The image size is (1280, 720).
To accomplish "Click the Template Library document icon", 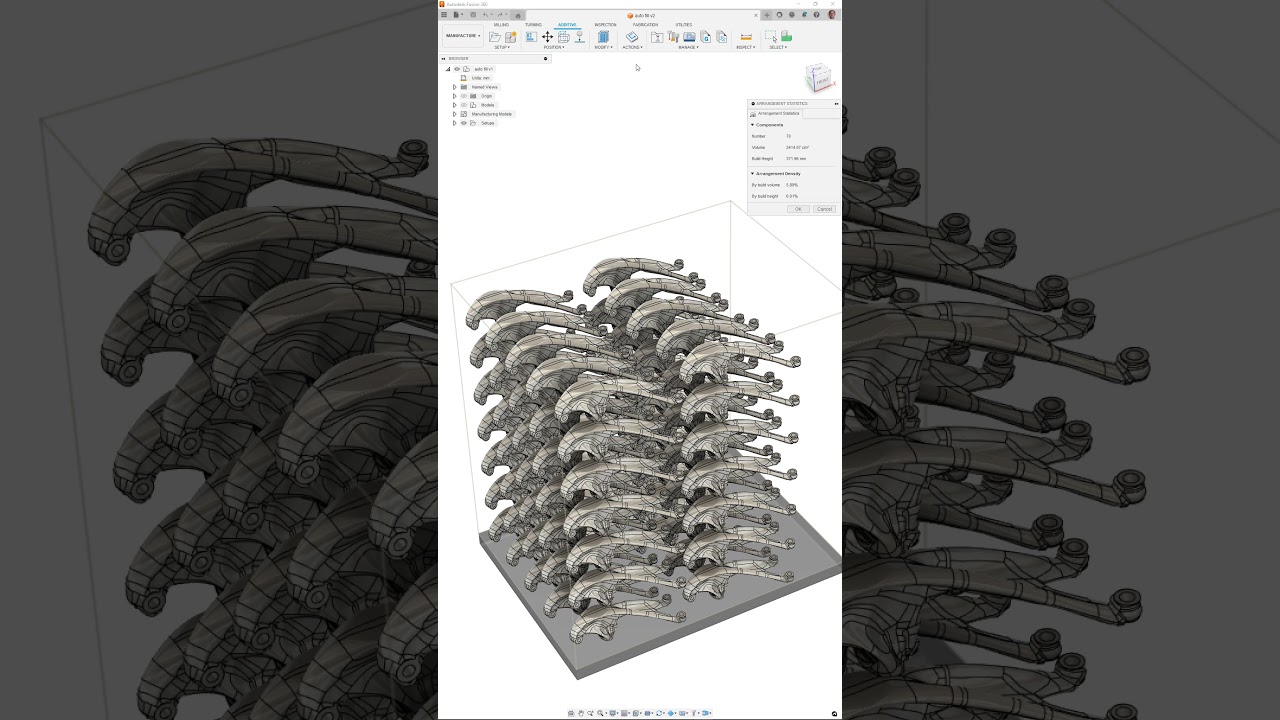I will point(721,37).
